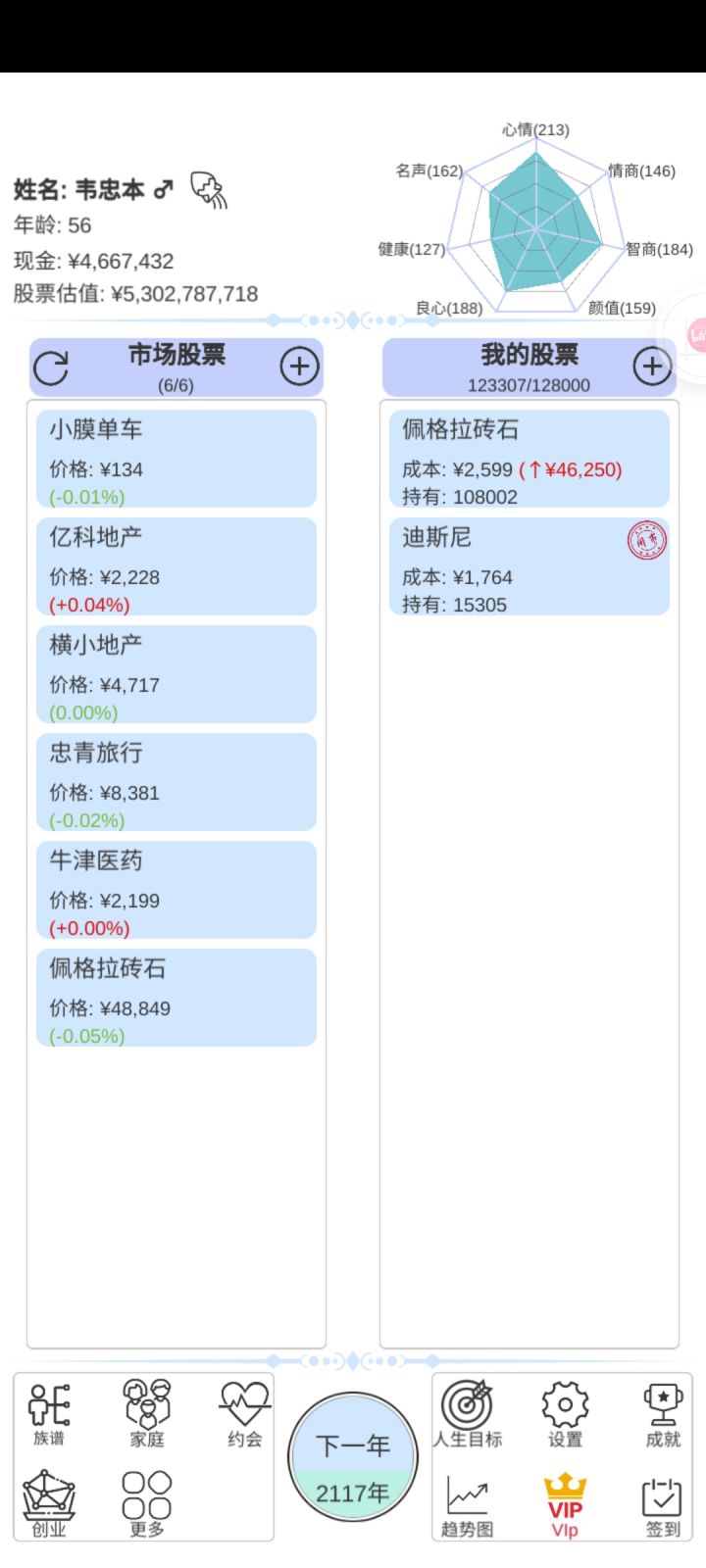Open the 设置 settings gear

(565, 1412)
